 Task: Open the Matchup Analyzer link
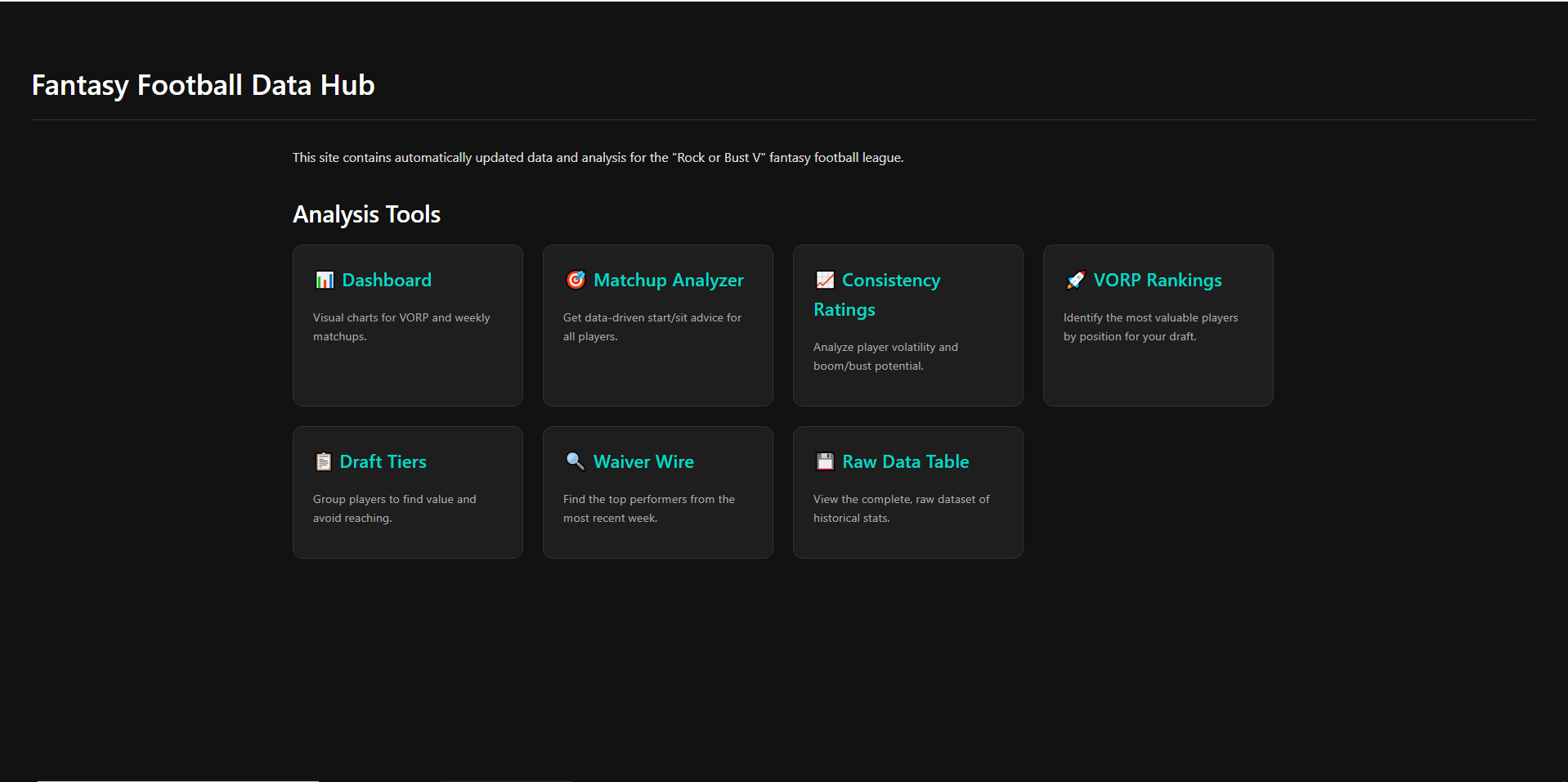669,280
